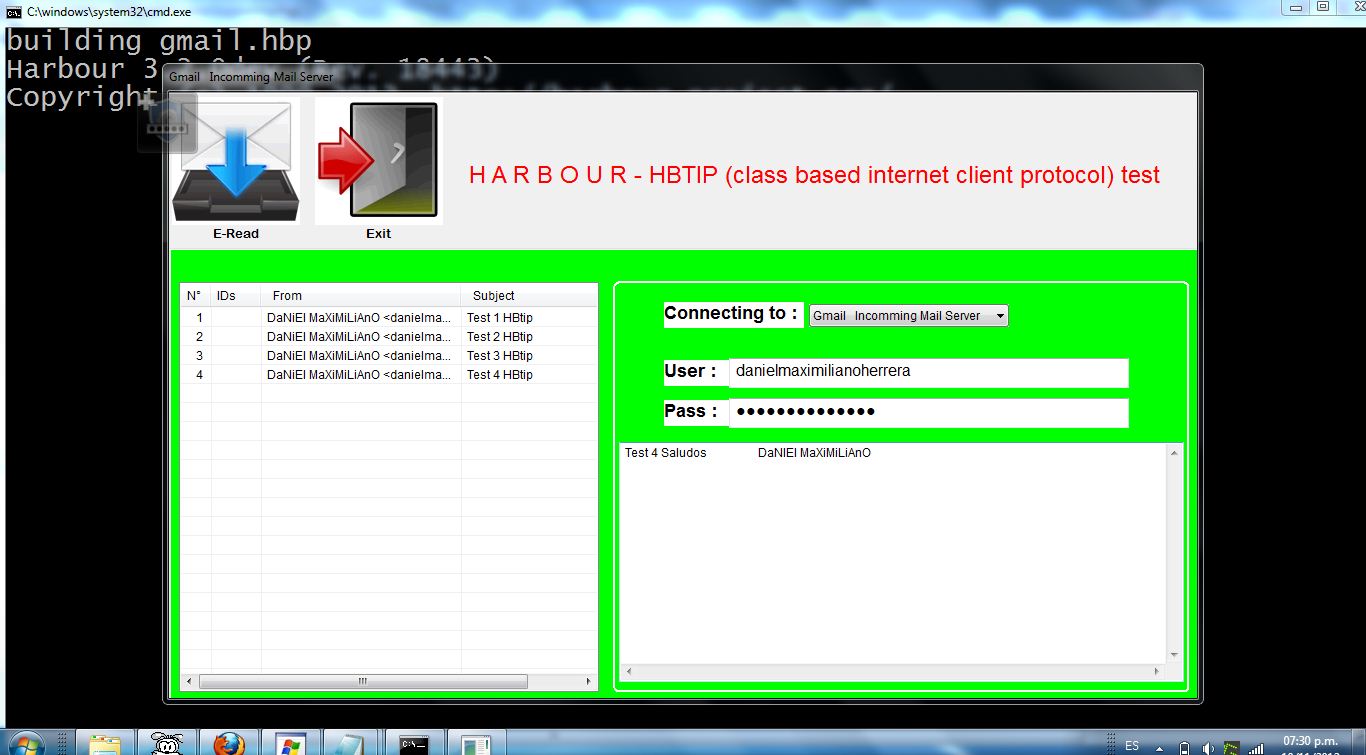Switch keyboard language via the ES indicator
The height and width of the screenshot is (755, 1366).
(1131, 745)
